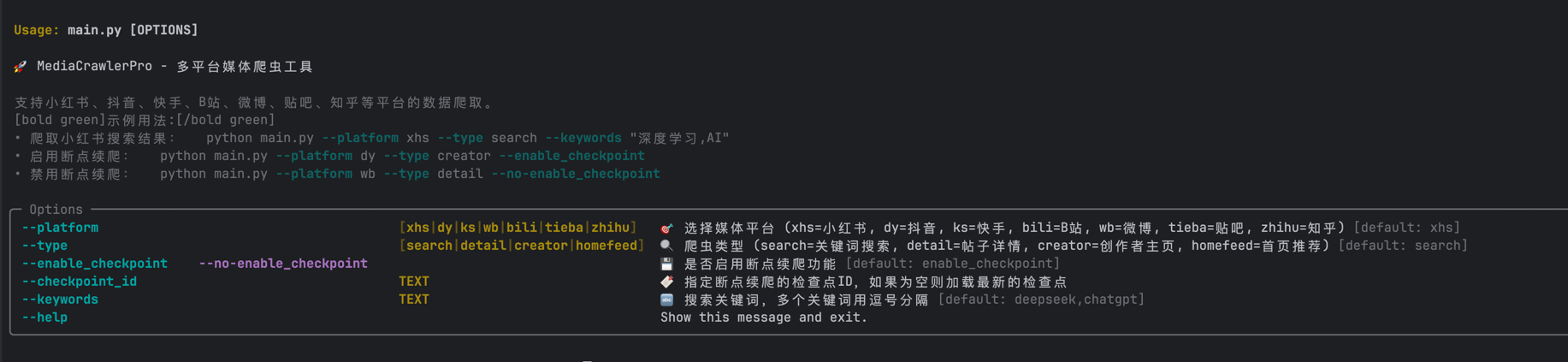Click the --enable_checkpoint option in the Options table
The width and height of the screenshot is (1568, 362).
94,264
